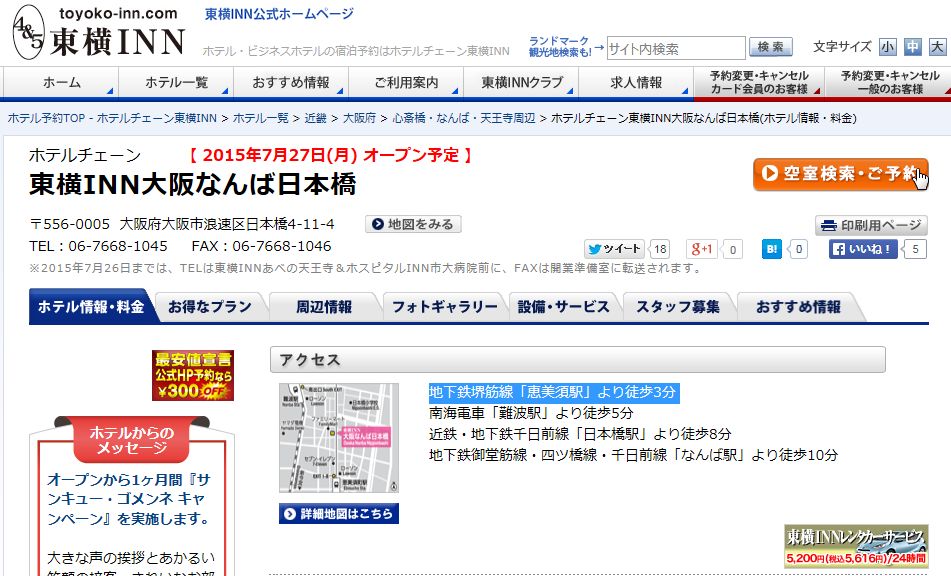Click the Google +1 button
This screenshot has width=951, height=576.
pos(702,249)
